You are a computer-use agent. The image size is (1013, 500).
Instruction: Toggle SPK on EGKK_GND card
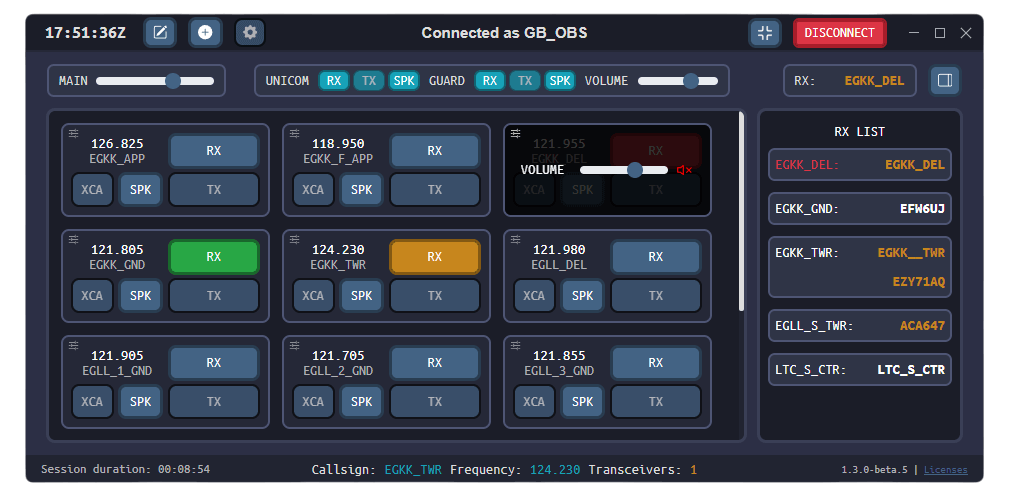point(141,295)
